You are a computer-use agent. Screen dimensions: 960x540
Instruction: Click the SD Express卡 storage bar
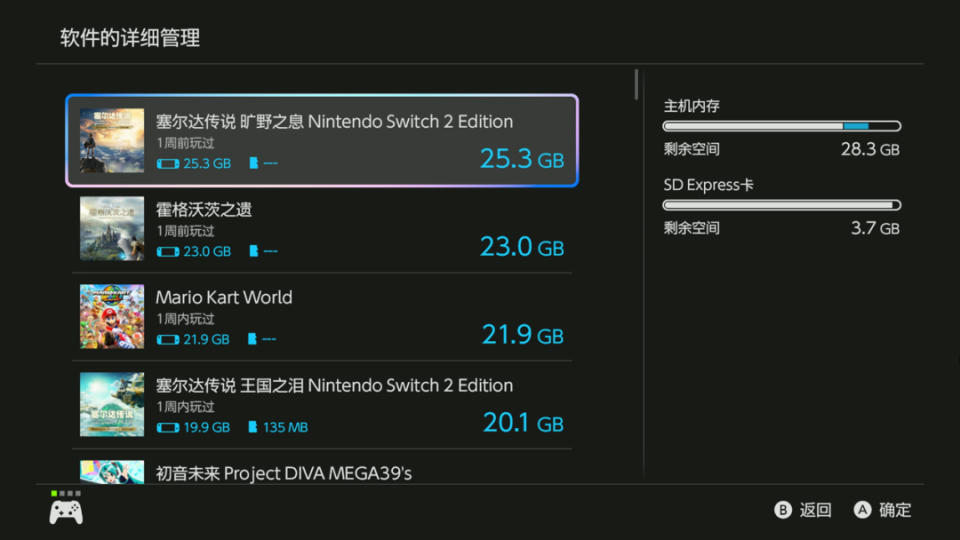tap(782, 205)
